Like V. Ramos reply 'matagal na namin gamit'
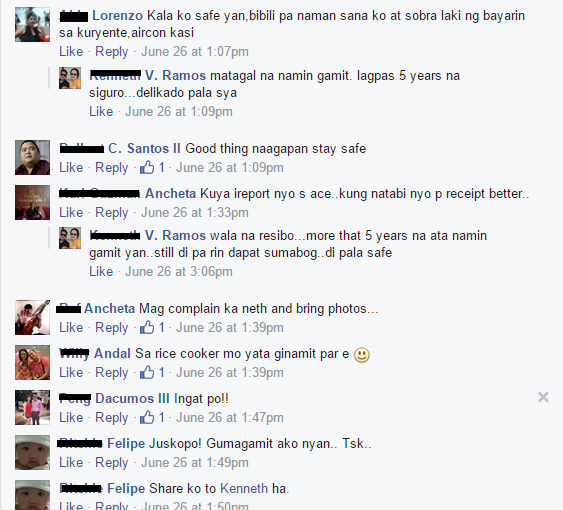 pyautogui.click(x=101, y=111)
